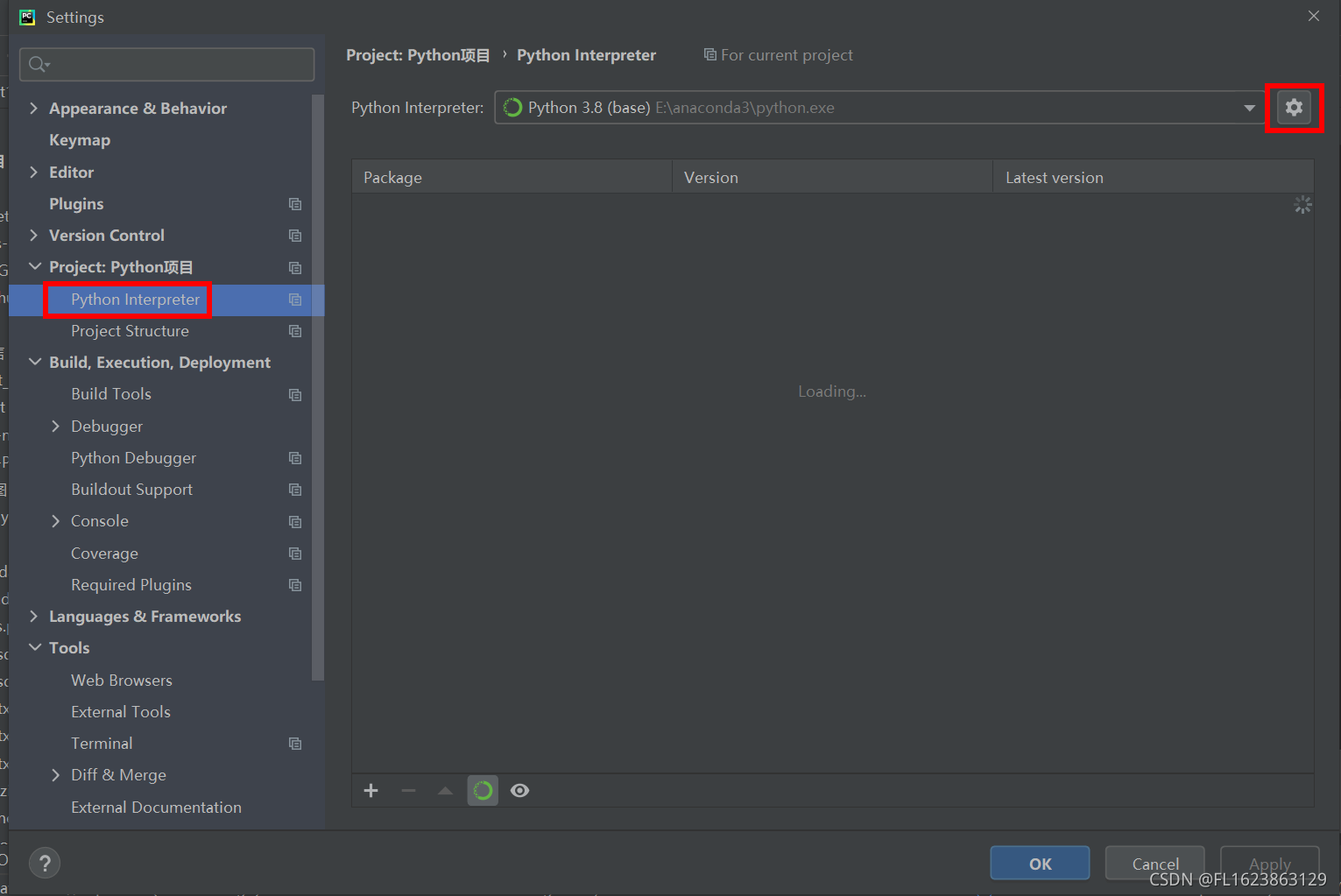This screenshot has width=1341, height=896.
Task: Expand Languages & Frameworks section
Action: click(x=33, y=616)
